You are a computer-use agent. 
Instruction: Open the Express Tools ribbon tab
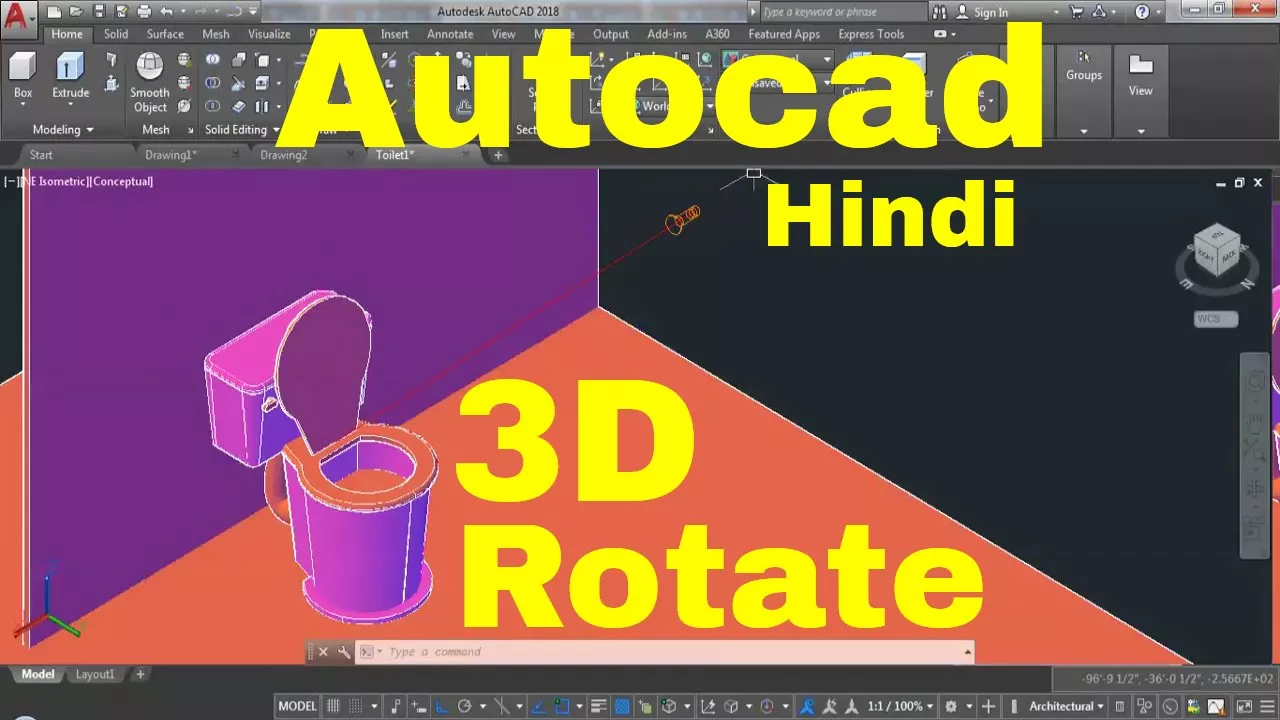coord(870,34)
